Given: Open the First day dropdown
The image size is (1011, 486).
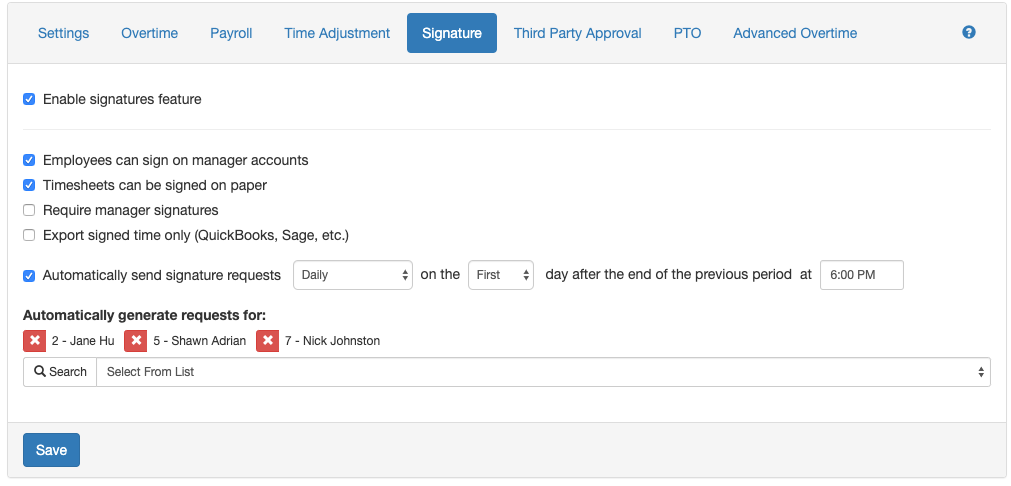Looking at the screenshot, I should click(x=500, y=275).
